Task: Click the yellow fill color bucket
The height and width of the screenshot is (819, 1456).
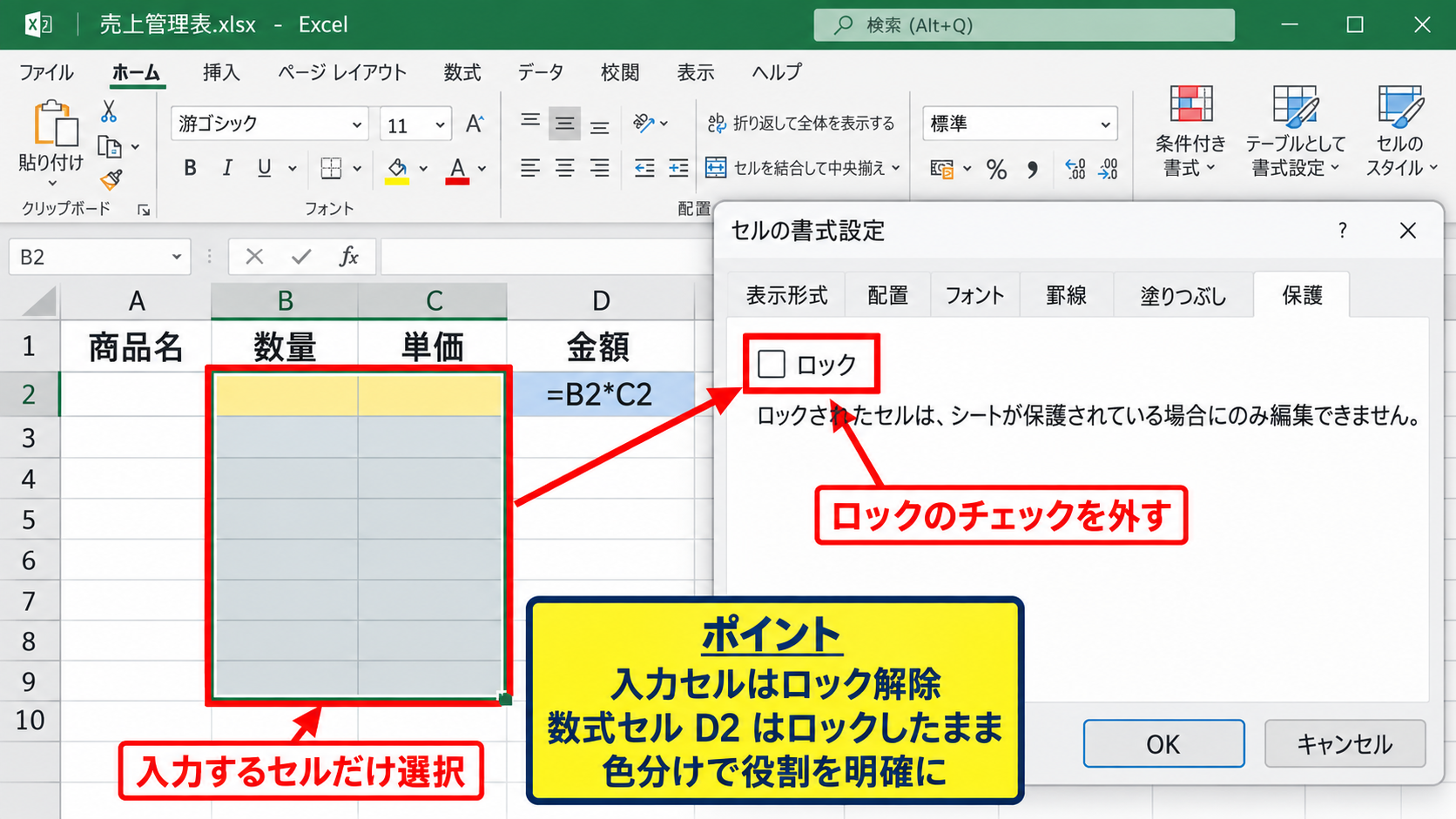Action: click(397, 170)
